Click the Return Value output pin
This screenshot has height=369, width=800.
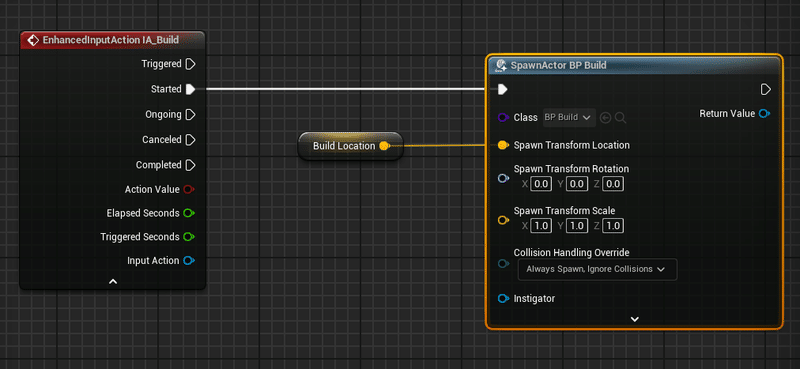(764, 114)
